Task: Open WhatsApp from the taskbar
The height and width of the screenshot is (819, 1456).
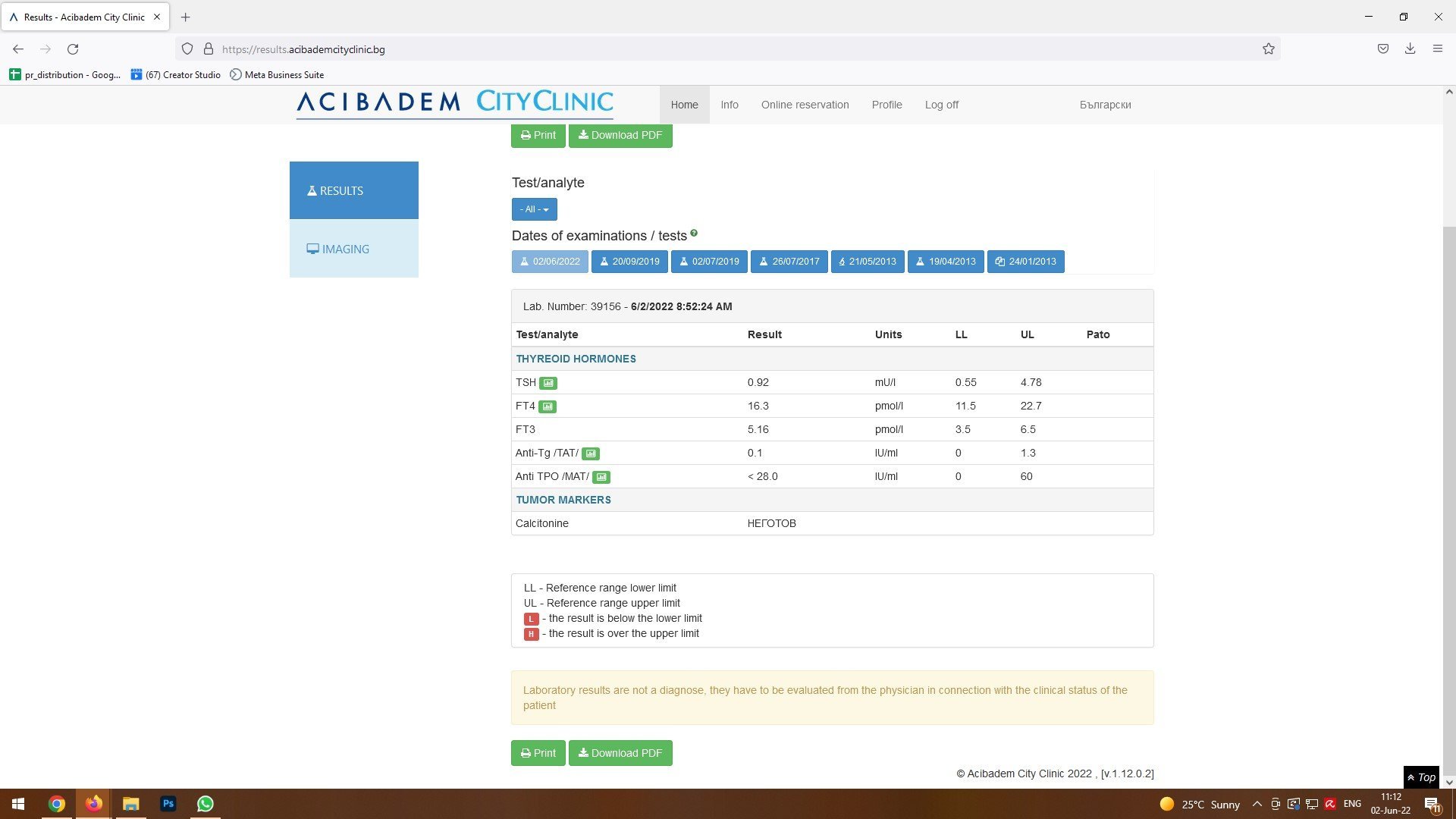Action: coord(205,804)
